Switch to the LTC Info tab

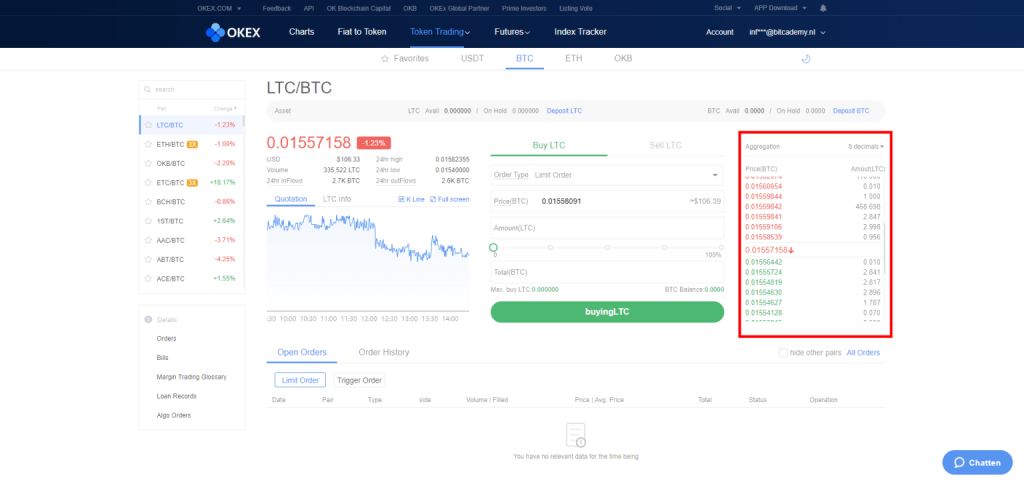pyautogui.click(x=337, y=199)
